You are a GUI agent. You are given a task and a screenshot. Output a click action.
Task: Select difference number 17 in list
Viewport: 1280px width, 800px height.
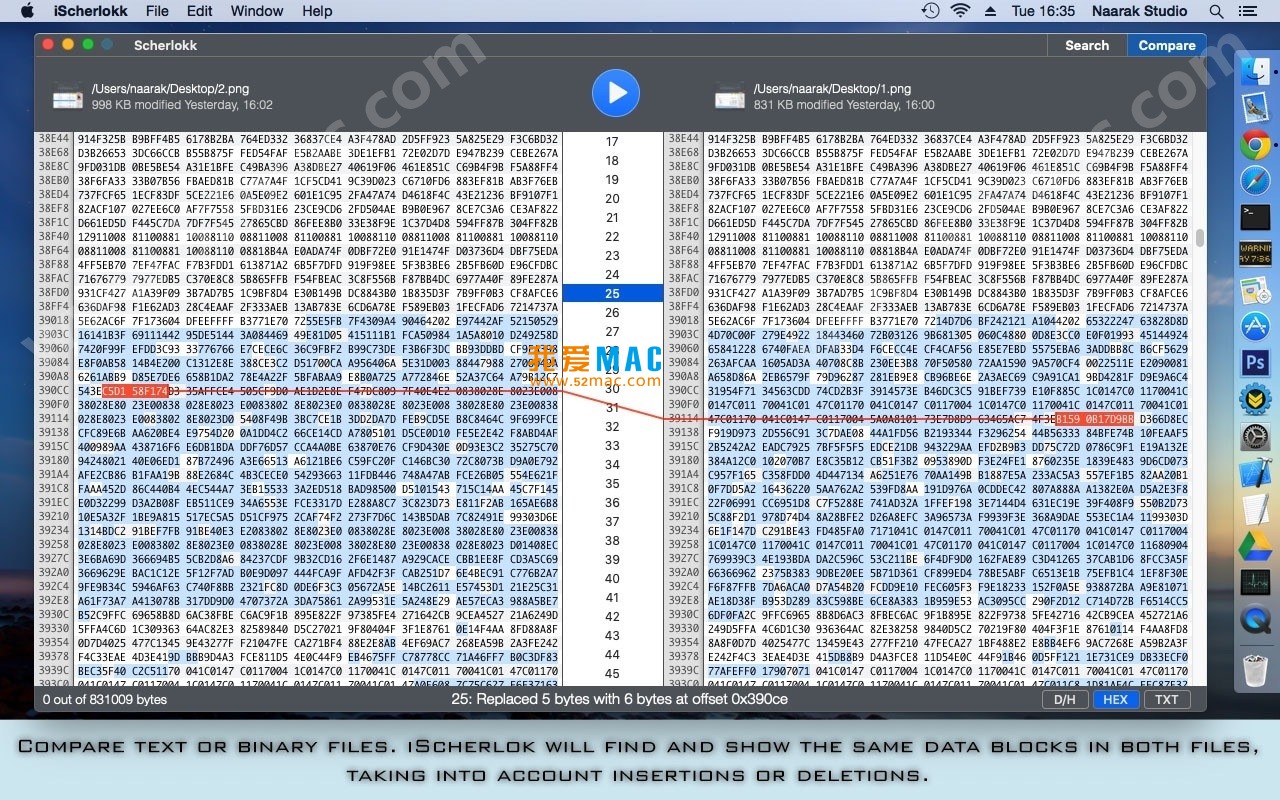[x=612, y=141]
